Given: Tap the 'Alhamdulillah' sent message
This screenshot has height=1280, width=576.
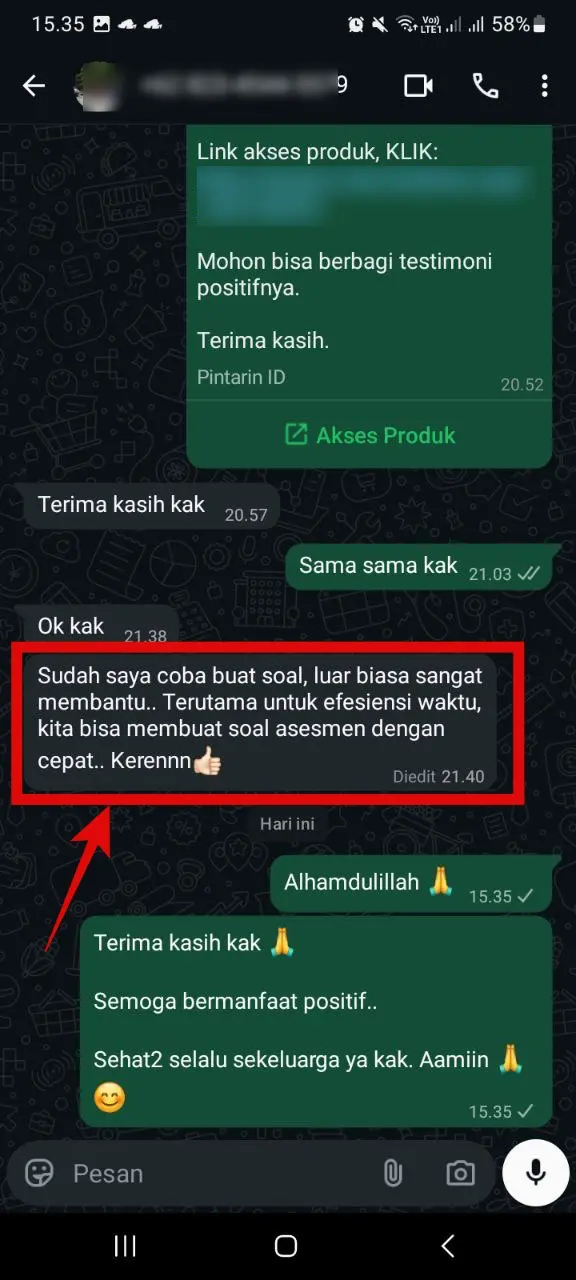Looking at the screenshot, I should 411,883.
